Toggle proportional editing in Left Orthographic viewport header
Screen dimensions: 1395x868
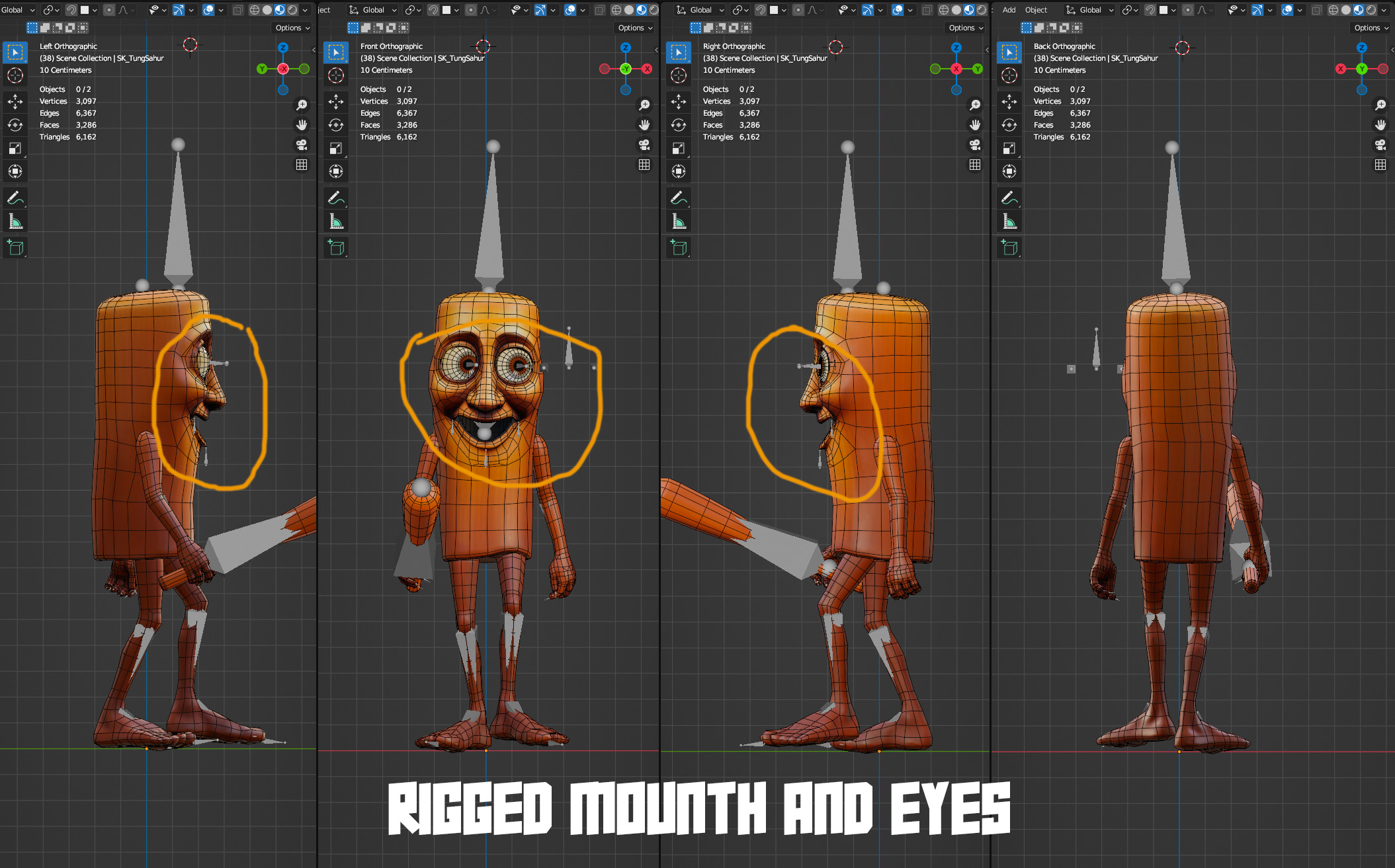click(x=109, y=10)
